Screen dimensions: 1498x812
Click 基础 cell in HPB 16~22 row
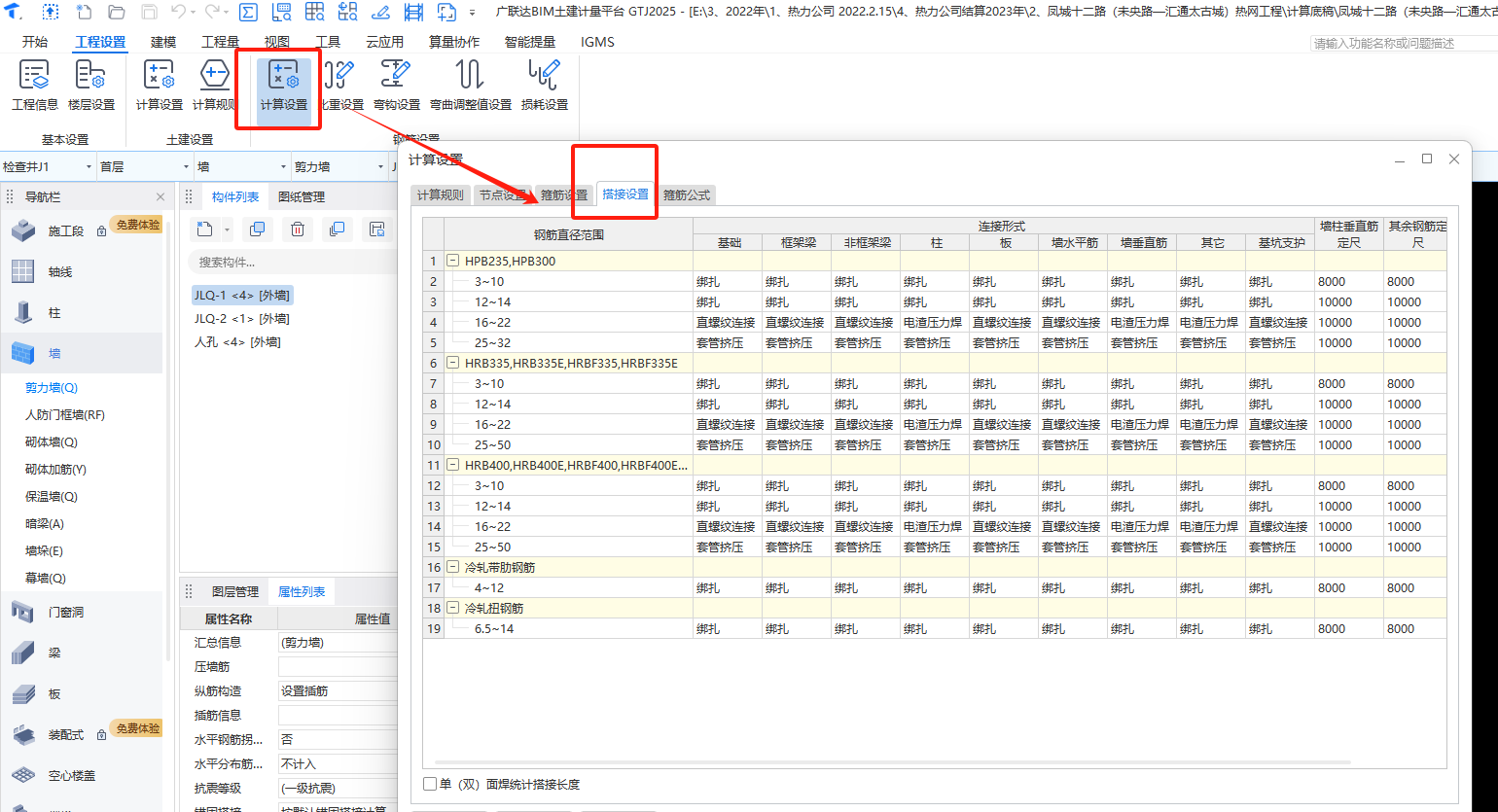tap(727, 322)
